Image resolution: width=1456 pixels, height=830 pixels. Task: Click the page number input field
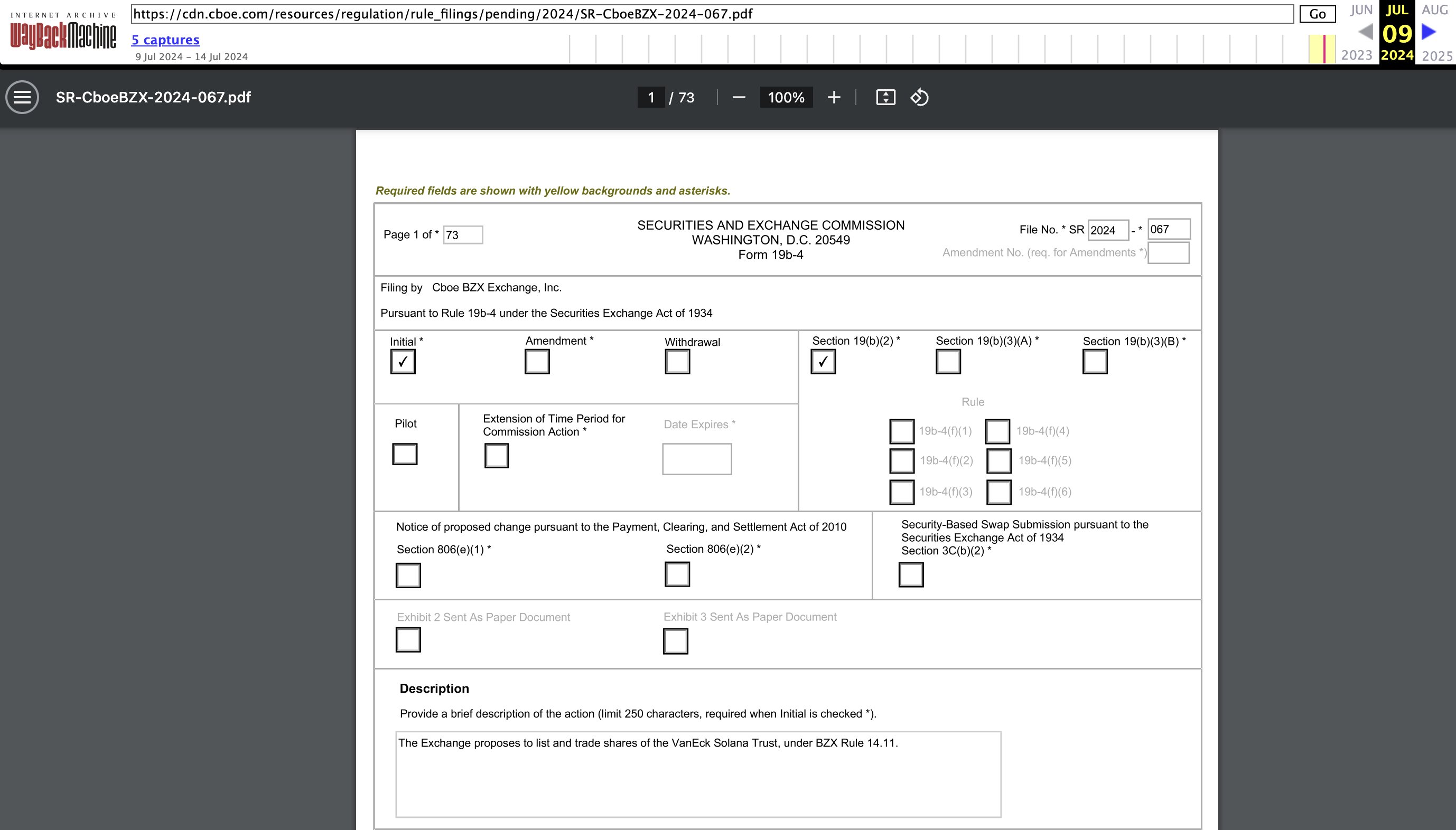pos(651,98)
